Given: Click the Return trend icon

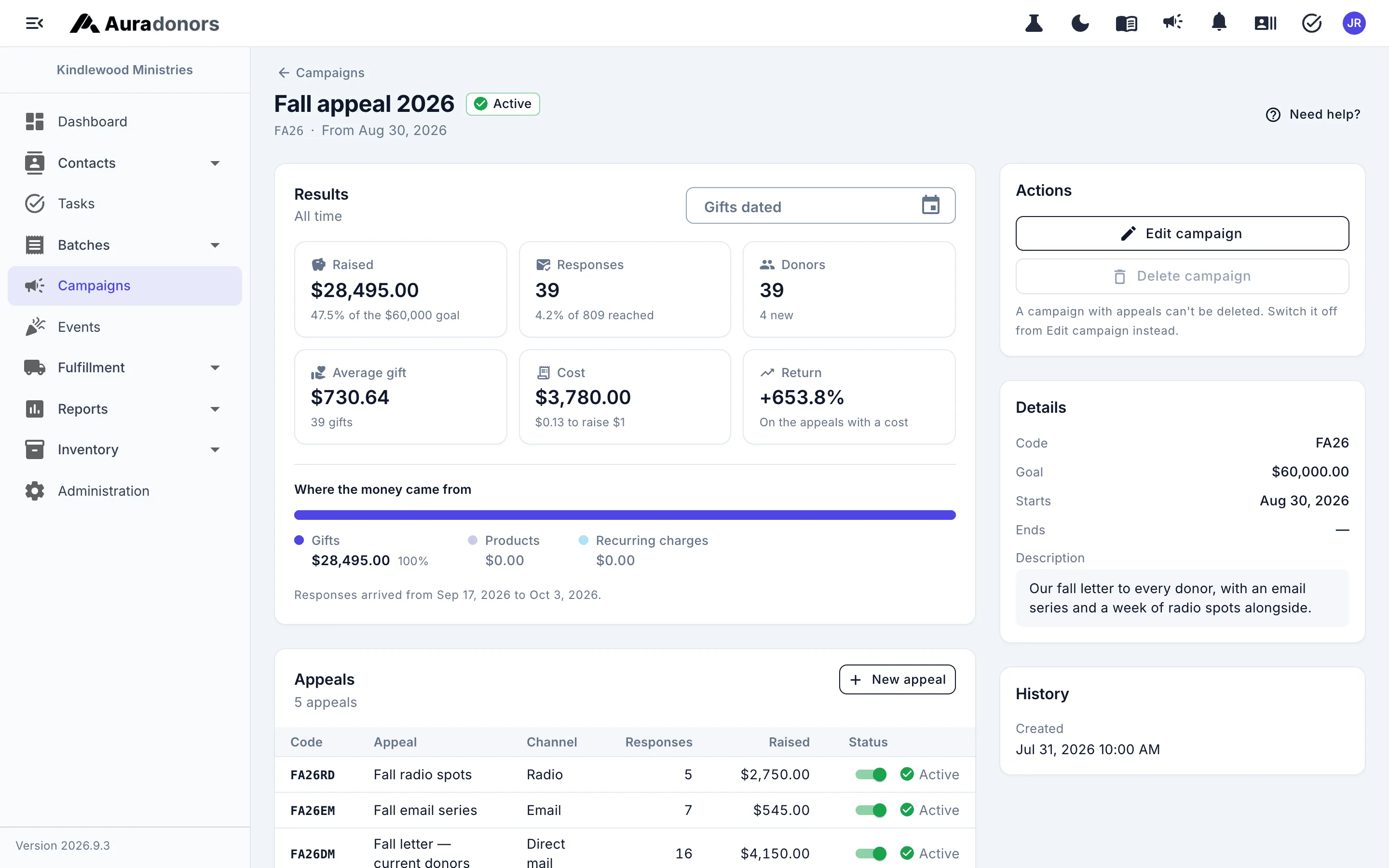Looking at the screenshot, I should (x=767, y=373).
